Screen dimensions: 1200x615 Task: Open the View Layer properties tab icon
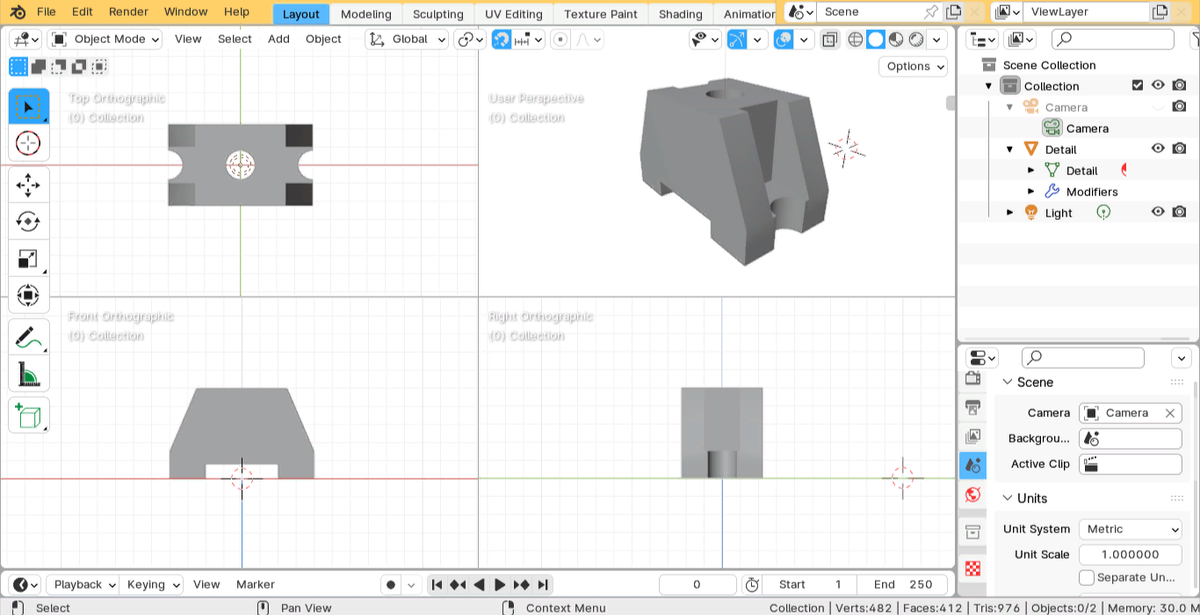pyautogui.click(x=973, y=437)
